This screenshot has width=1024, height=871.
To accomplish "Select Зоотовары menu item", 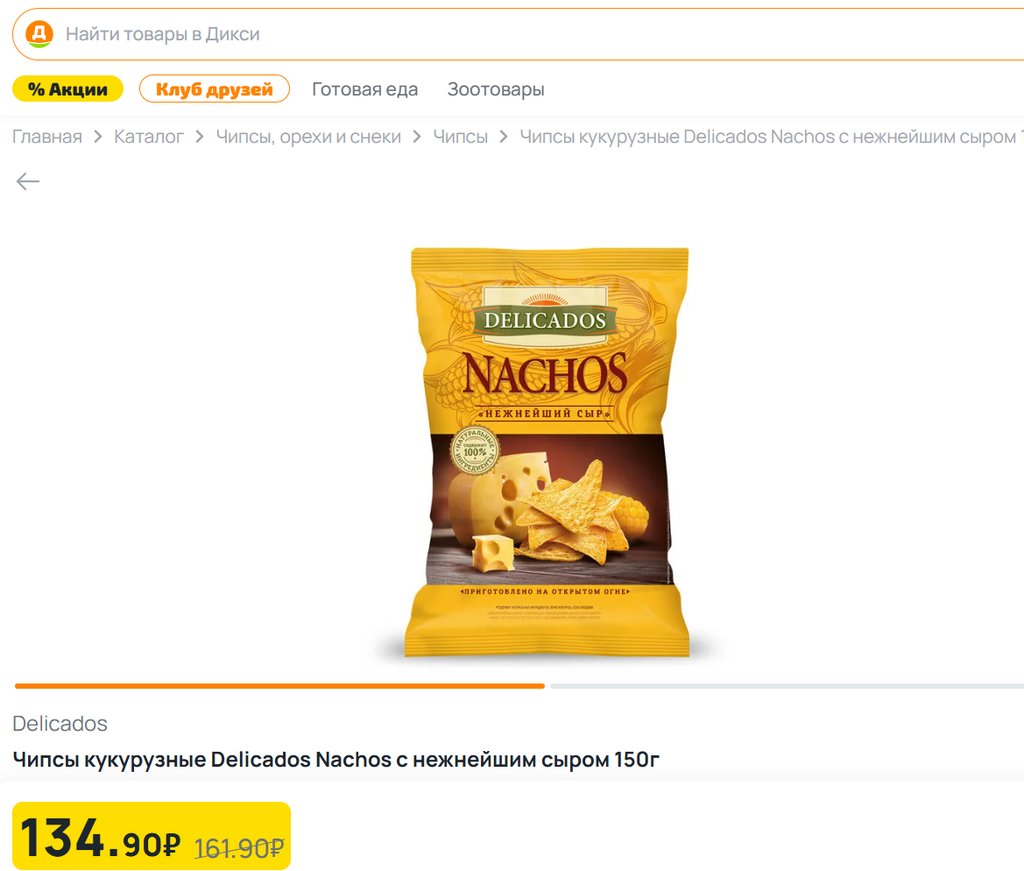I will tap(496, 89).
